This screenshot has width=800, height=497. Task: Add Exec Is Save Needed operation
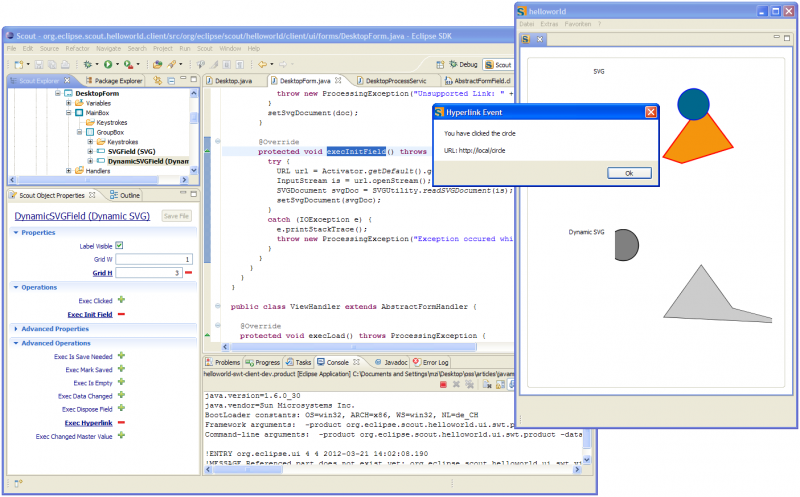[121, 356]
